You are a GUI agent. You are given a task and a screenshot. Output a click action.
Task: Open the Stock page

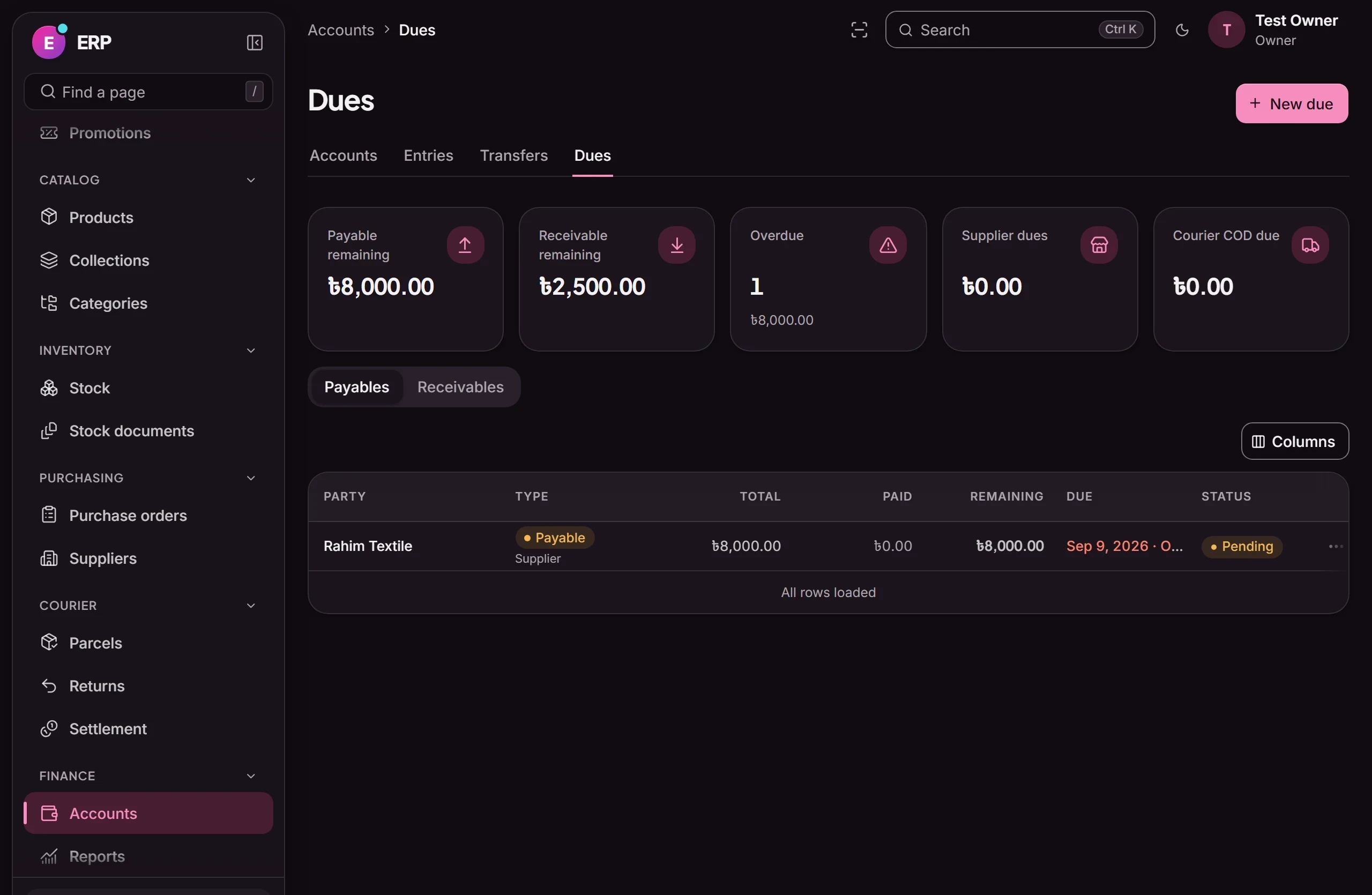pos(148,388)
